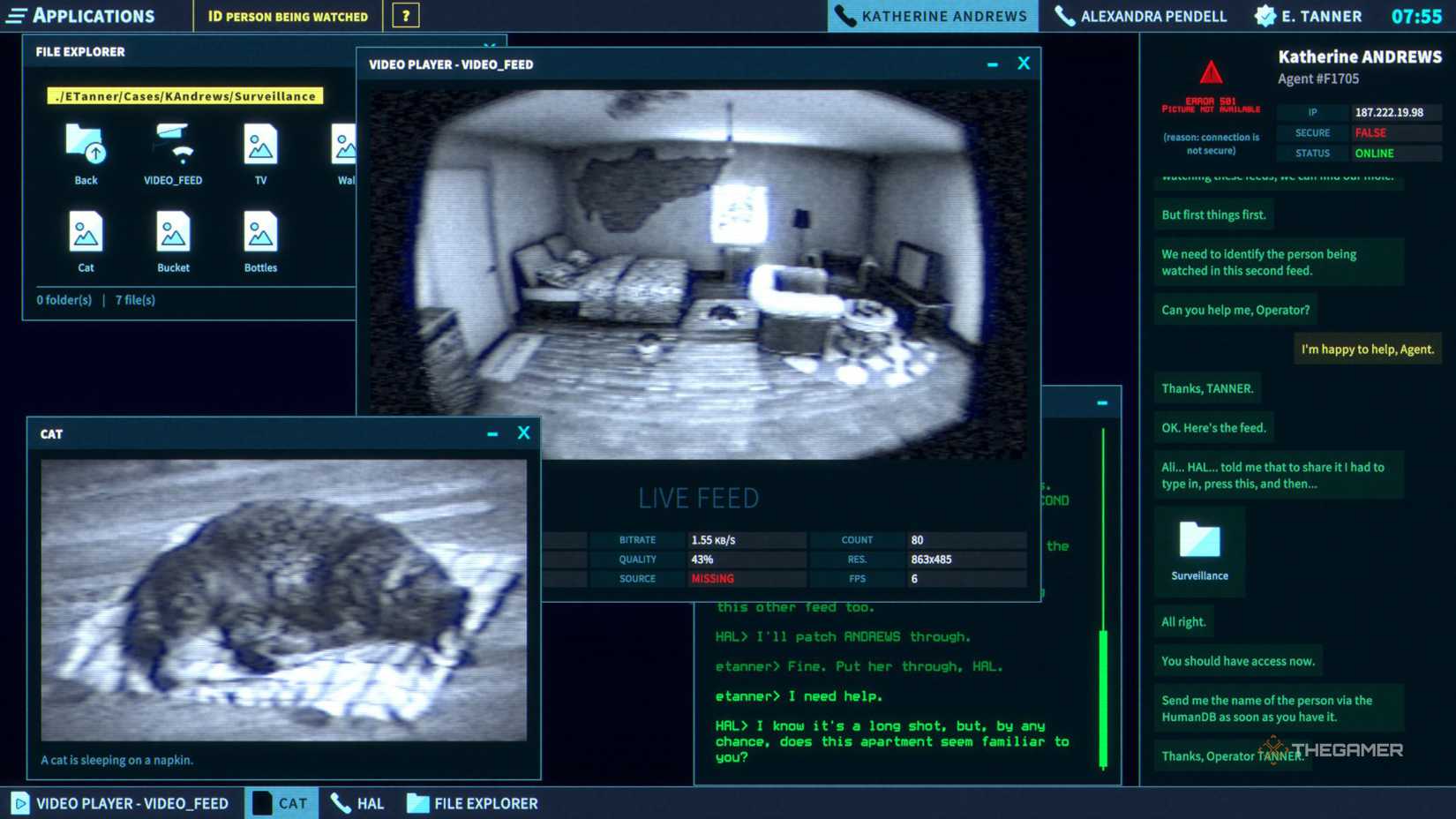Image resolution: width=1456 pixels, height=819 pixels.
Task: Select HAL in the taskbar
Action: (358, 803)
